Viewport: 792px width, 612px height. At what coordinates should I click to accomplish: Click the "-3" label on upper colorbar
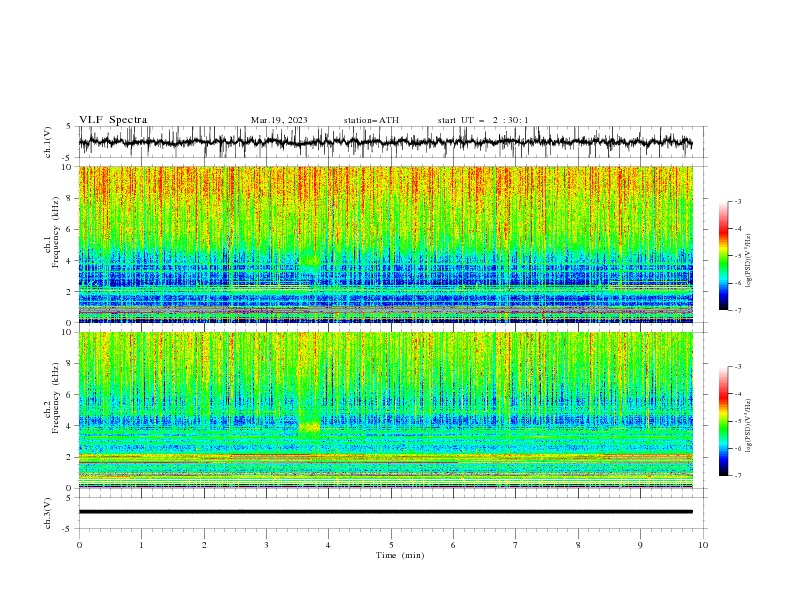coord(738,202)
